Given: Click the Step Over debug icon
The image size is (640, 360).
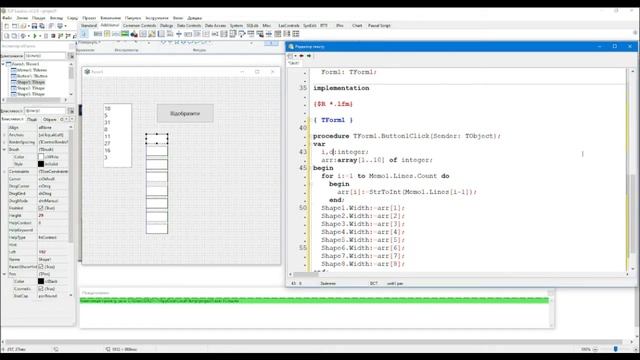Looking at the screenshot, I should [68, 36].
